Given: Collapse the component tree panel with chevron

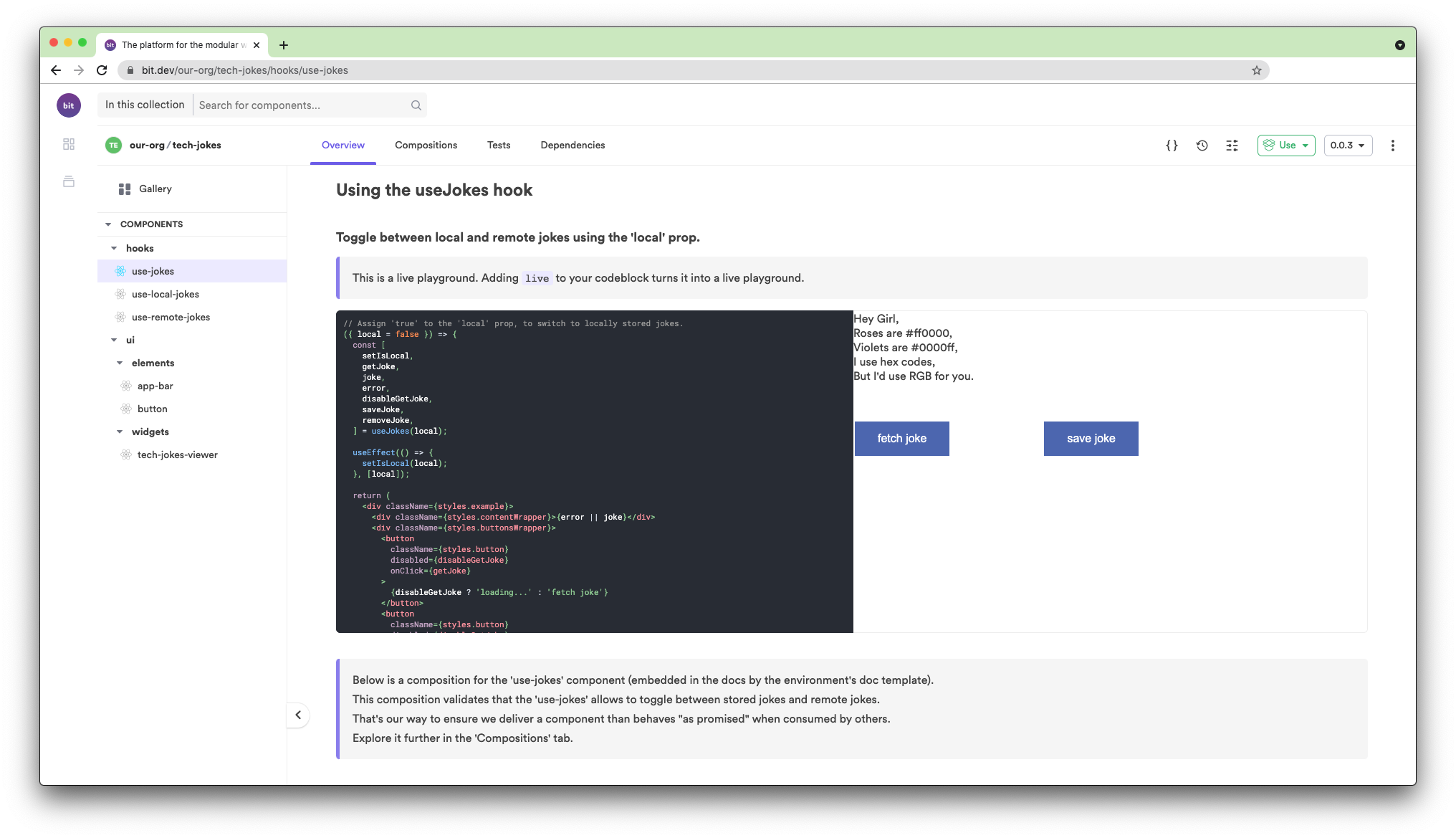Looking at the screenshot, I should click(298, 715).
